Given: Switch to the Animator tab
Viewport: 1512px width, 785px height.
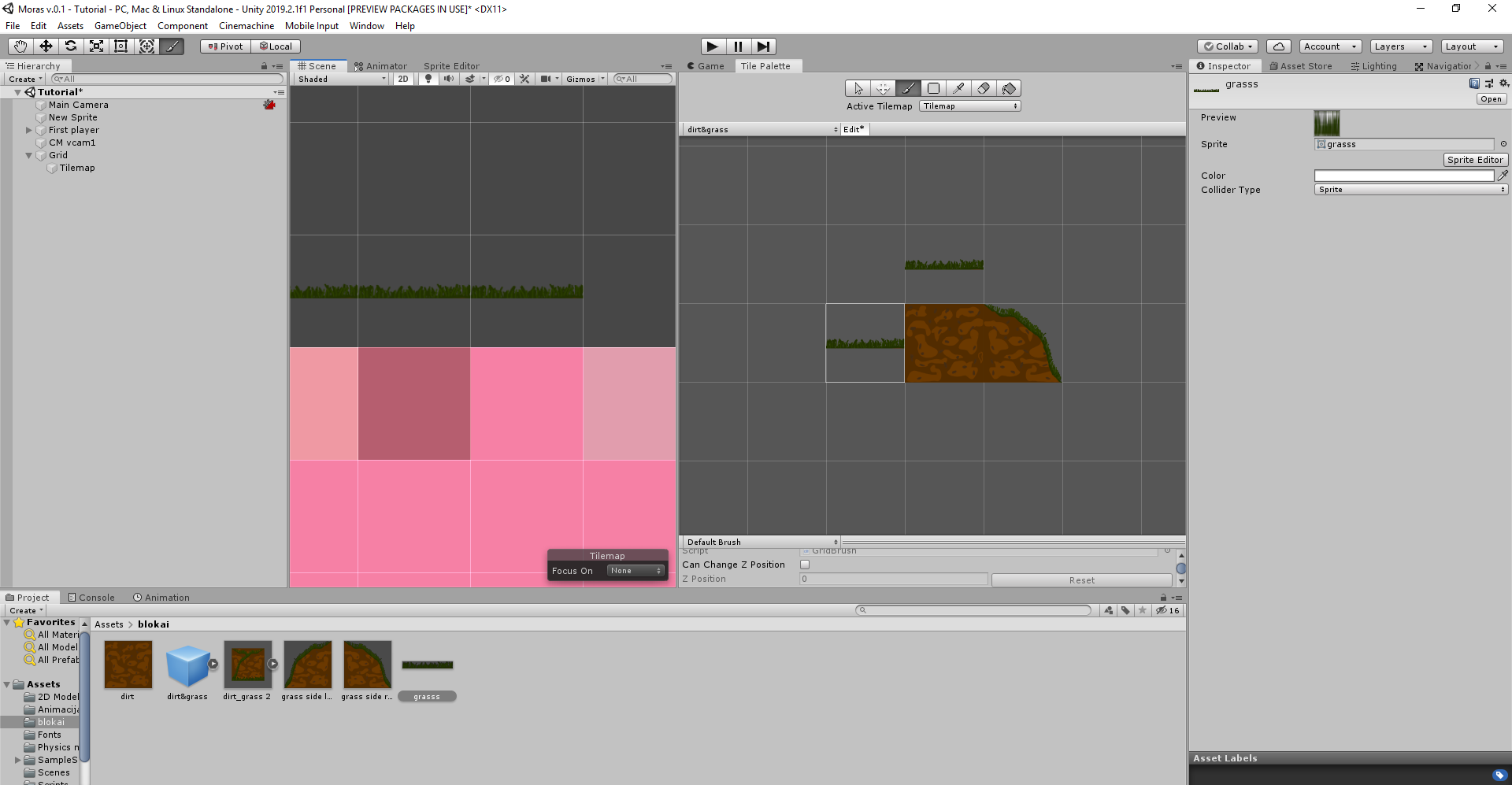Looking at the screenshot, I should tap(380, 66).
